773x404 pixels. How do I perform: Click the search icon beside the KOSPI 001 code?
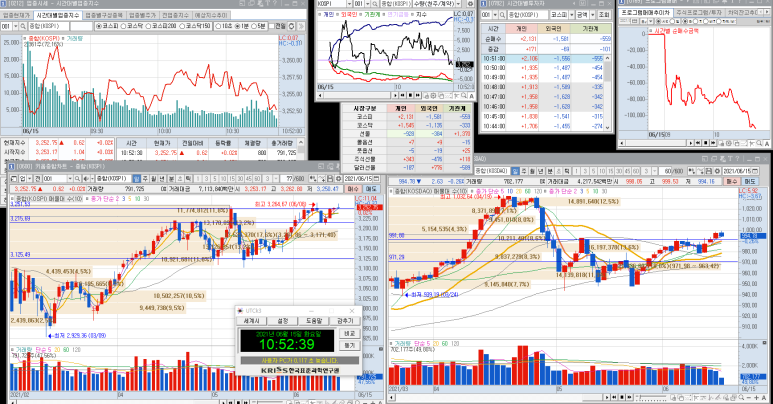pyautogui.click(x=374, y=4)
